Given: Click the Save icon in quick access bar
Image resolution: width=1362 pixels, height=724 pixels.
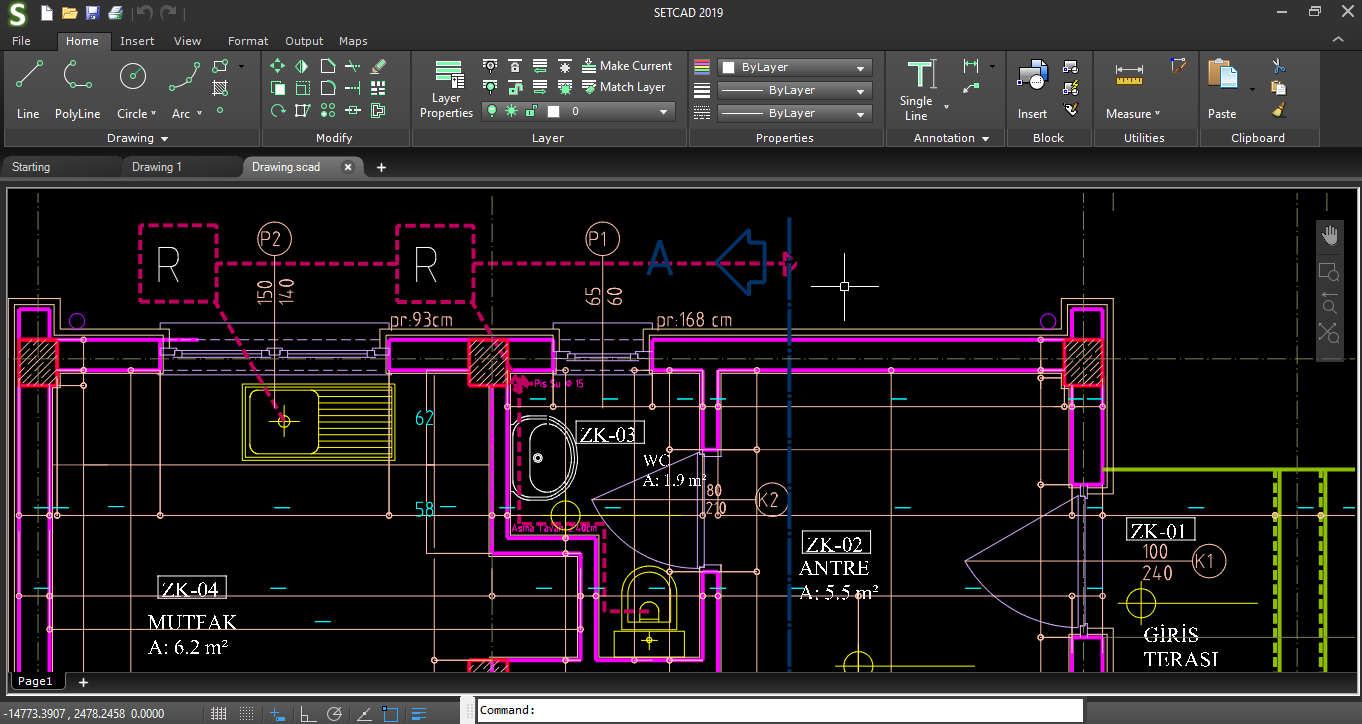Looking at the screenshot, I should coord(92,13).
